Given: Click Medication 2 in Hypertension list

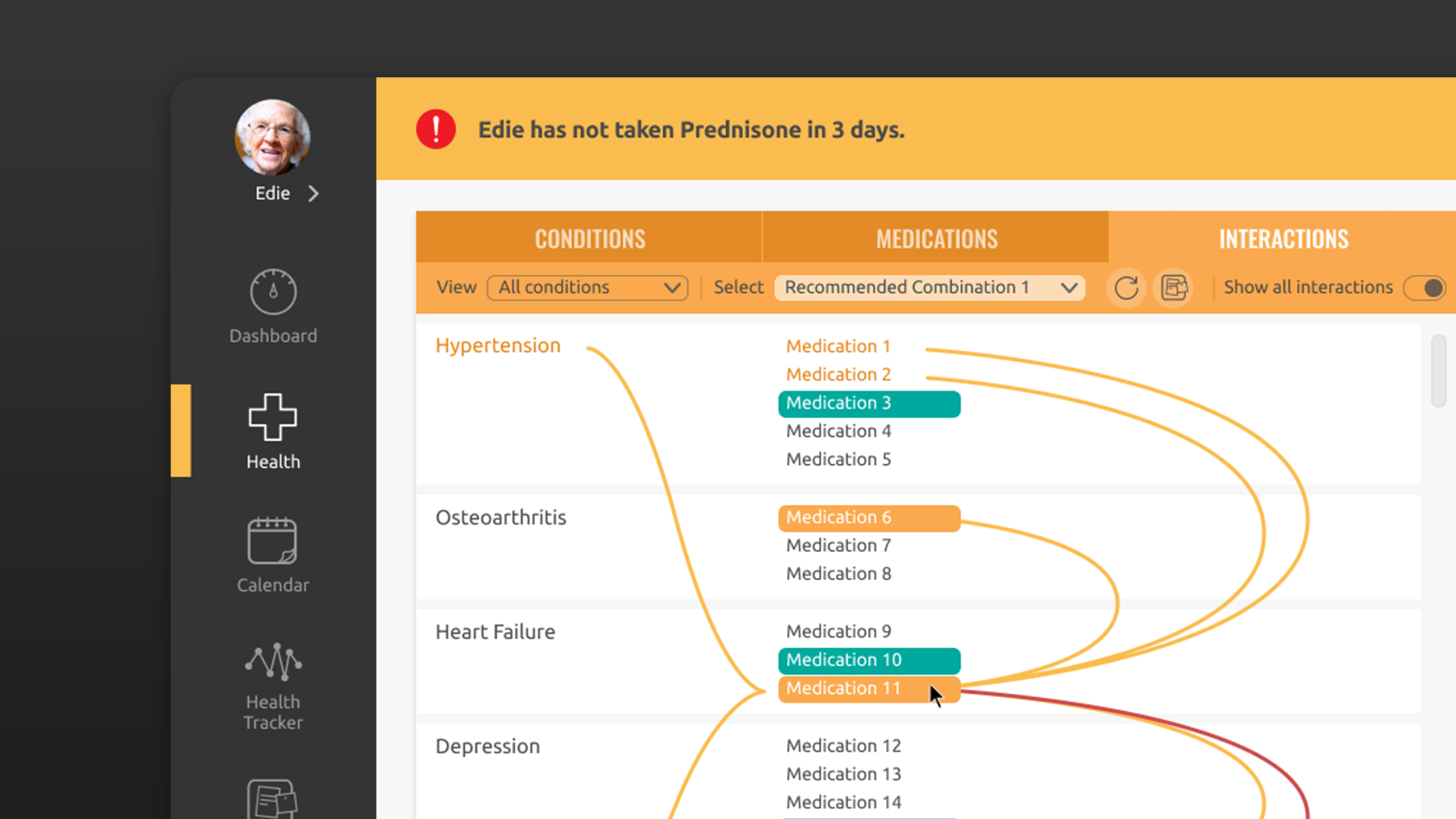Looking at the screenshot, I should coord(839,375).
